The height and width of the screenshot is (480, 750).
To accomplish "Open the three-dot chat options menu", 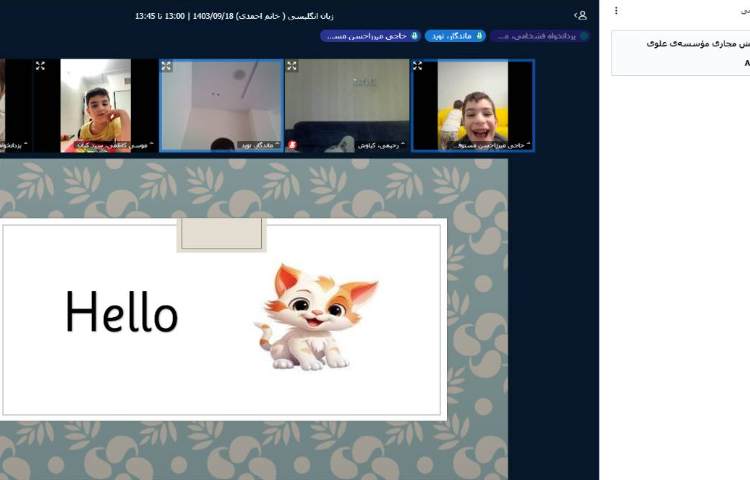I will pos(616,11).
